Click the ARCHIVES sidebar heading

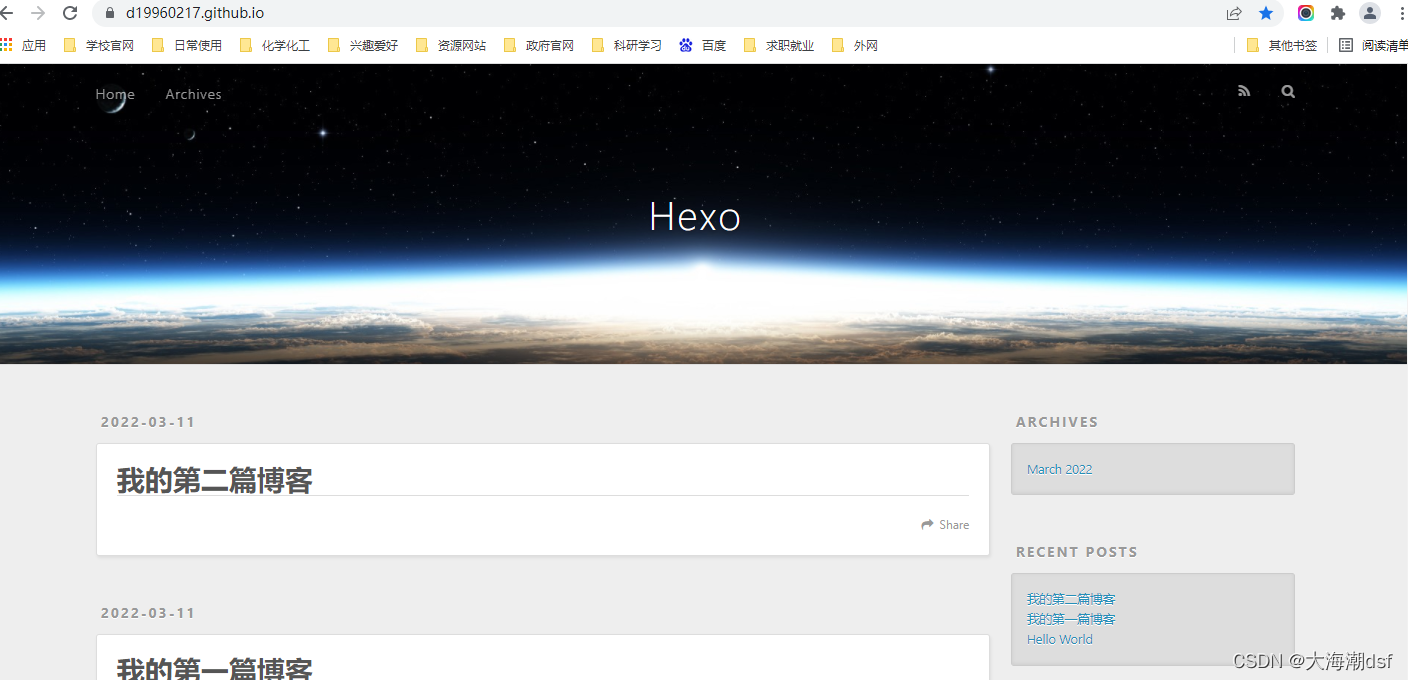[x=1057, y=422]
